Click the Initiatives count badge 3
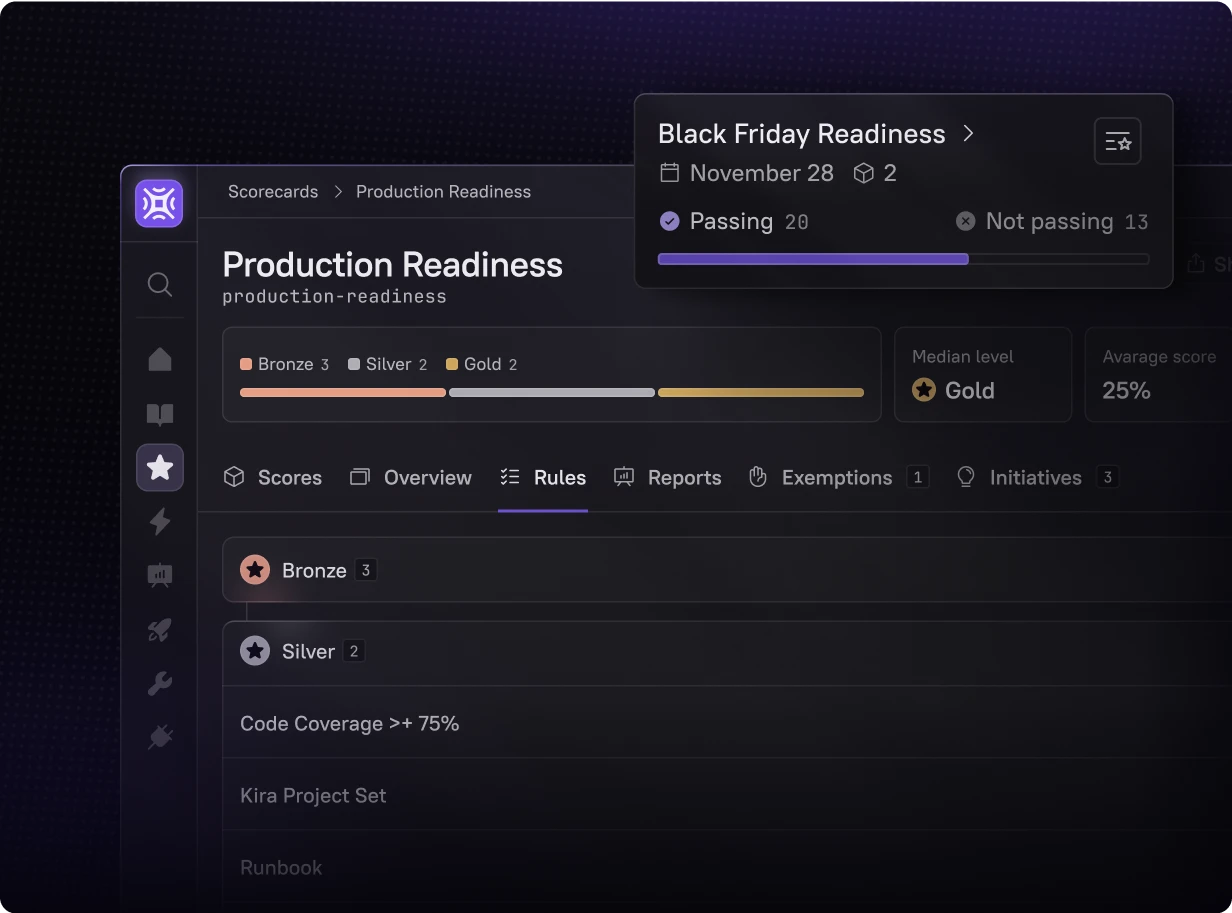 (1107, 478)
